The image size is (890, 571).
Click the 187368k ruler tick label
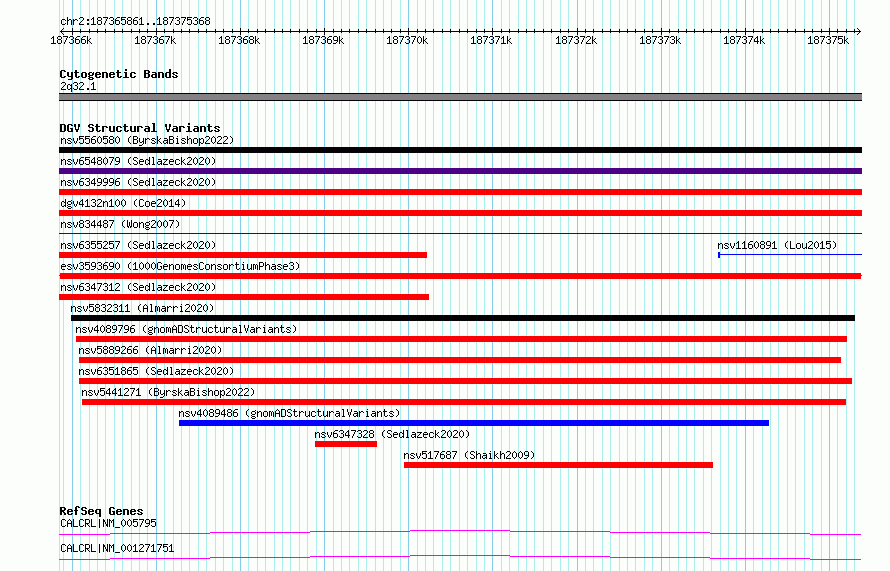coord(239,40)
